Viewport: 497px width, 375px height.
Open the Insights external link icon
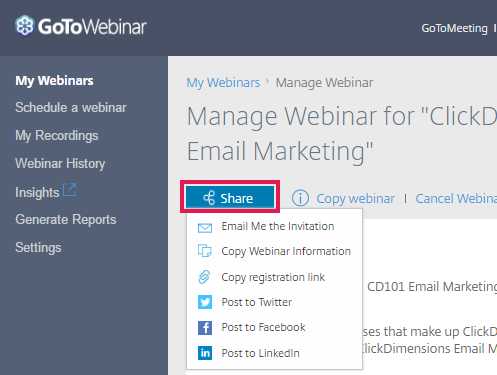(70, 190)
